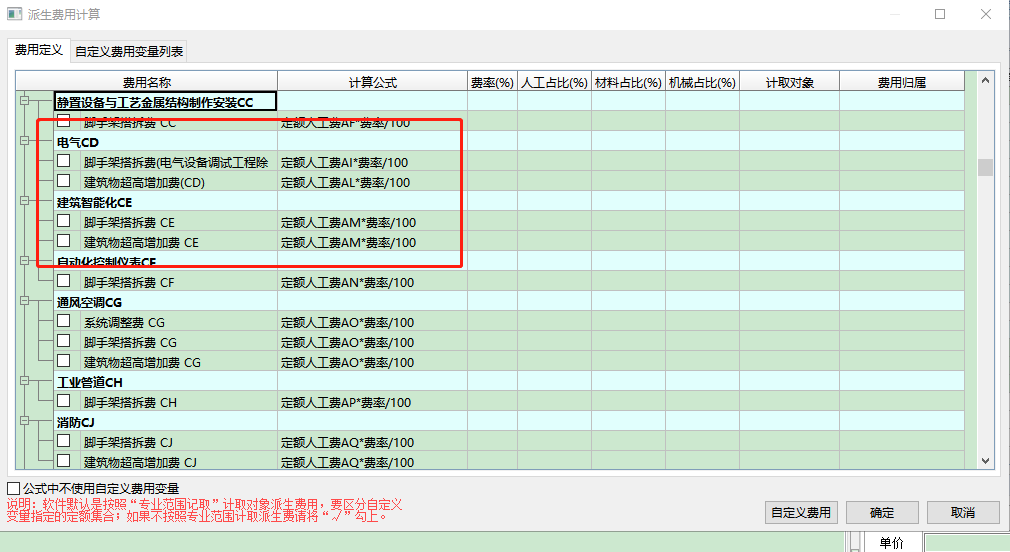This screenshot has height=552, width=1010.
Task: Click the scrollbar down arrow
Action: 986,461
